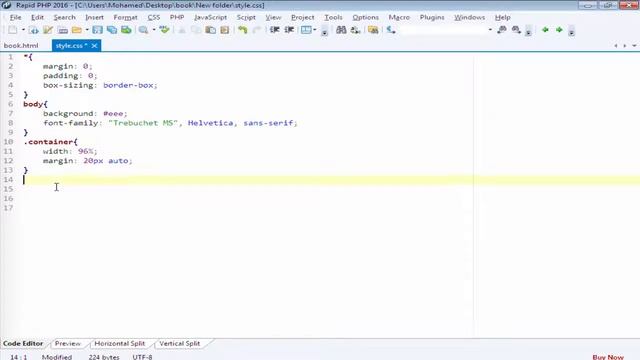Click the Find Next binoculars icon
This screenshot has width=640, height=360.
tap(516, 30)
